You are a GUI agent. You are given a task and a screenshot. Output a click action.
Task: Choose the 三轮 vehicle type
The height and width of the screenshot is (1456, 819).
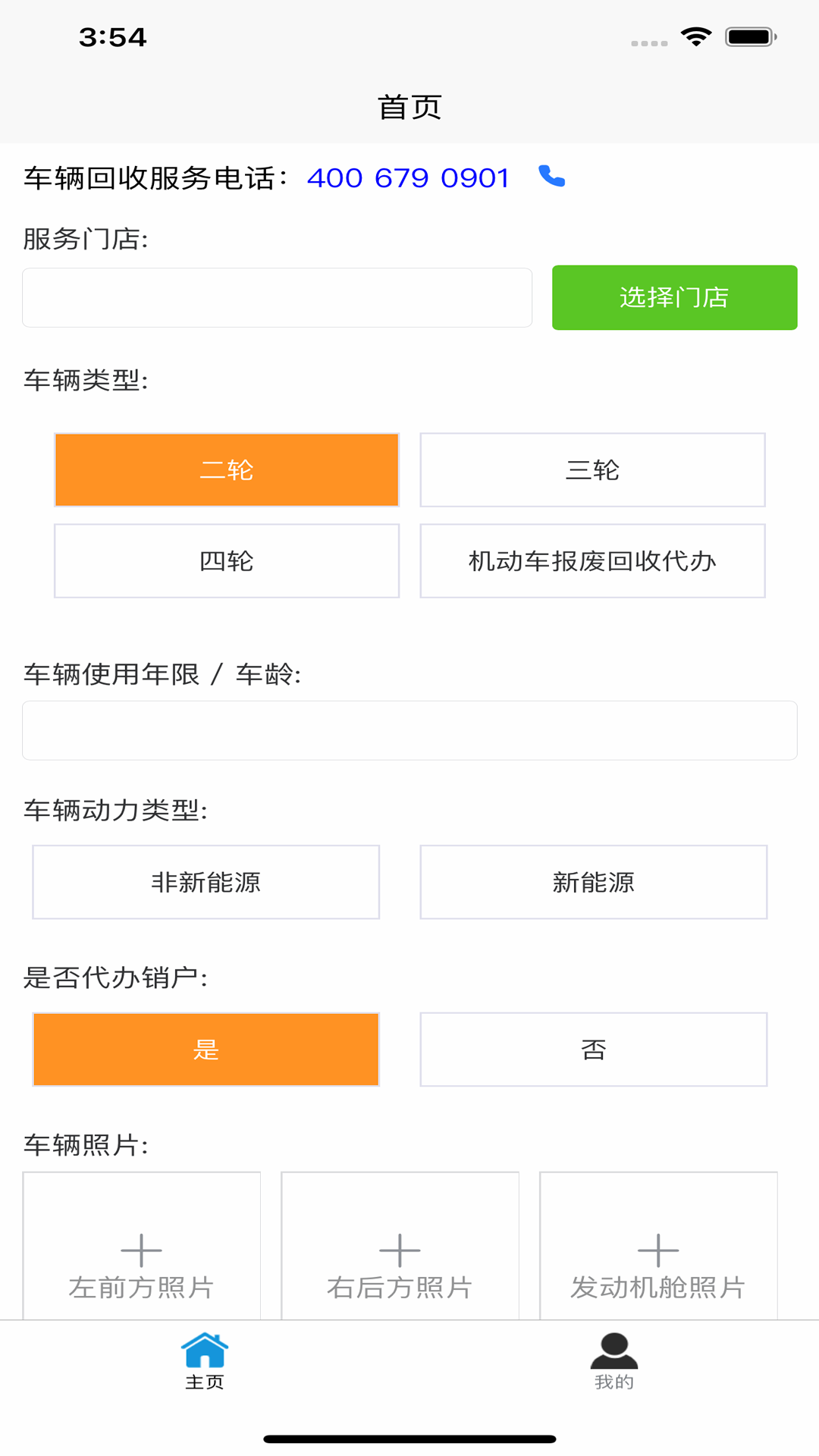click(x=592, y=470)
